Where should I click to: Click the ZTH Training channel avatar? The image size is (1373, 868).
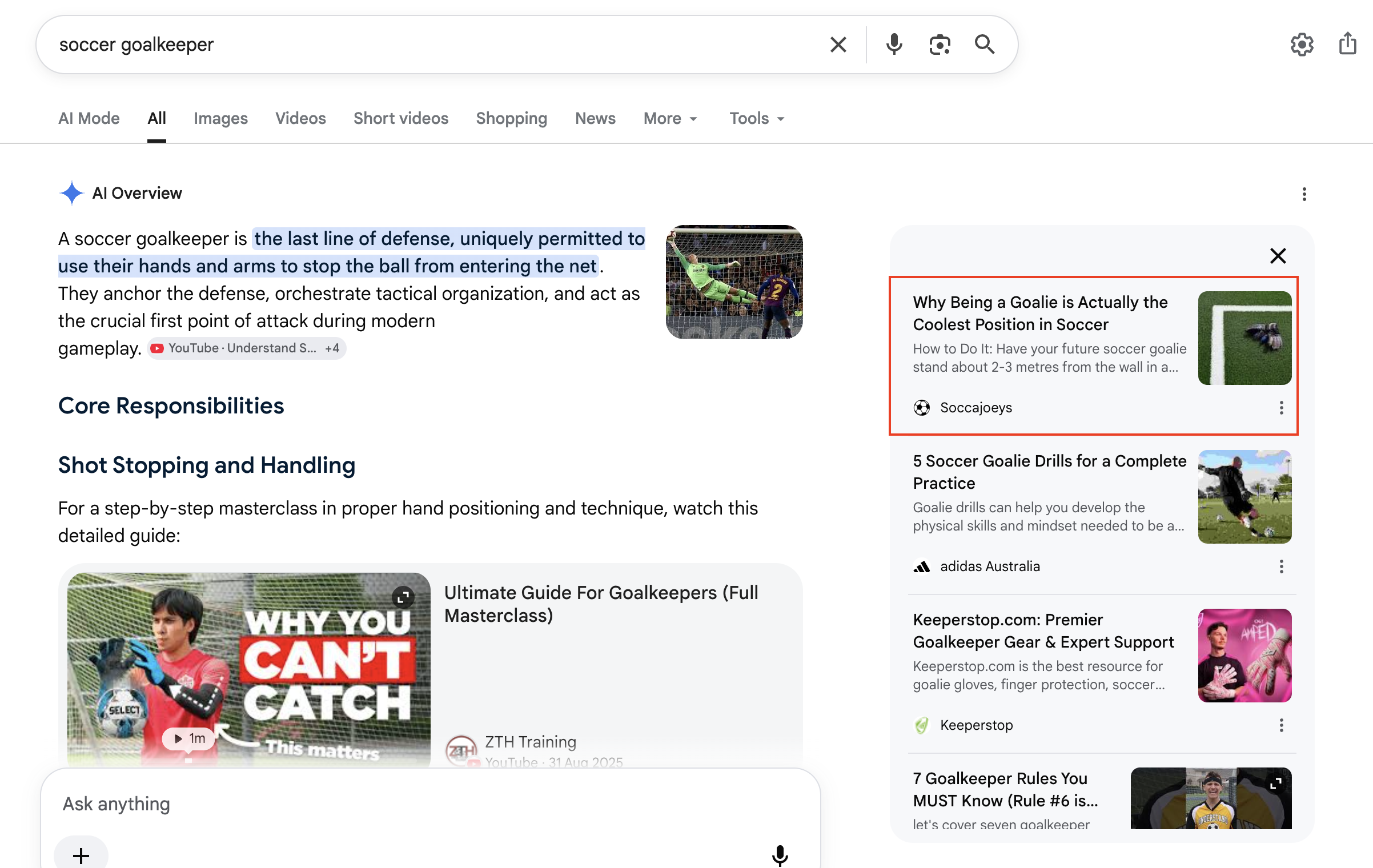pyautogui.click(x=461, y=750)
